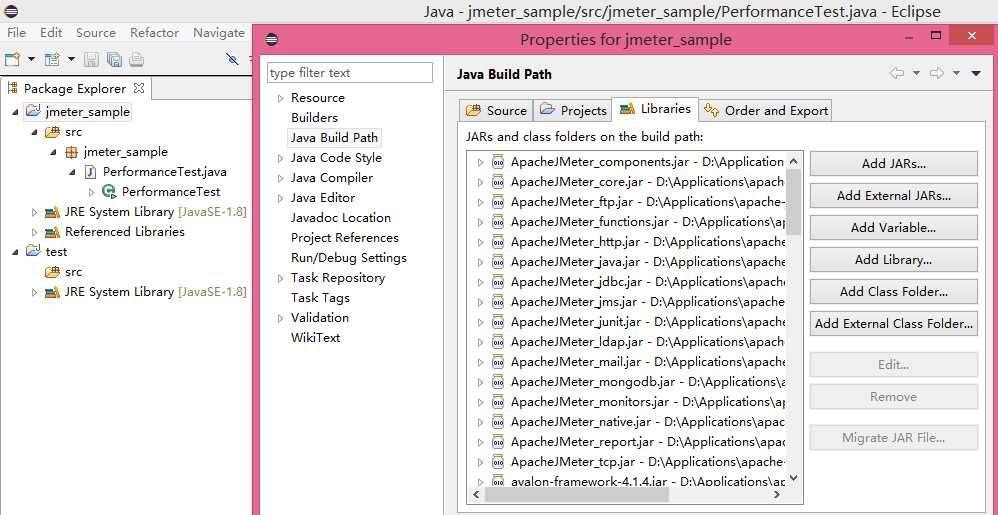Screen dimensions: 998x515
Task: Toggle the Skip All Breakpoints icon
Action: point(232,59)
